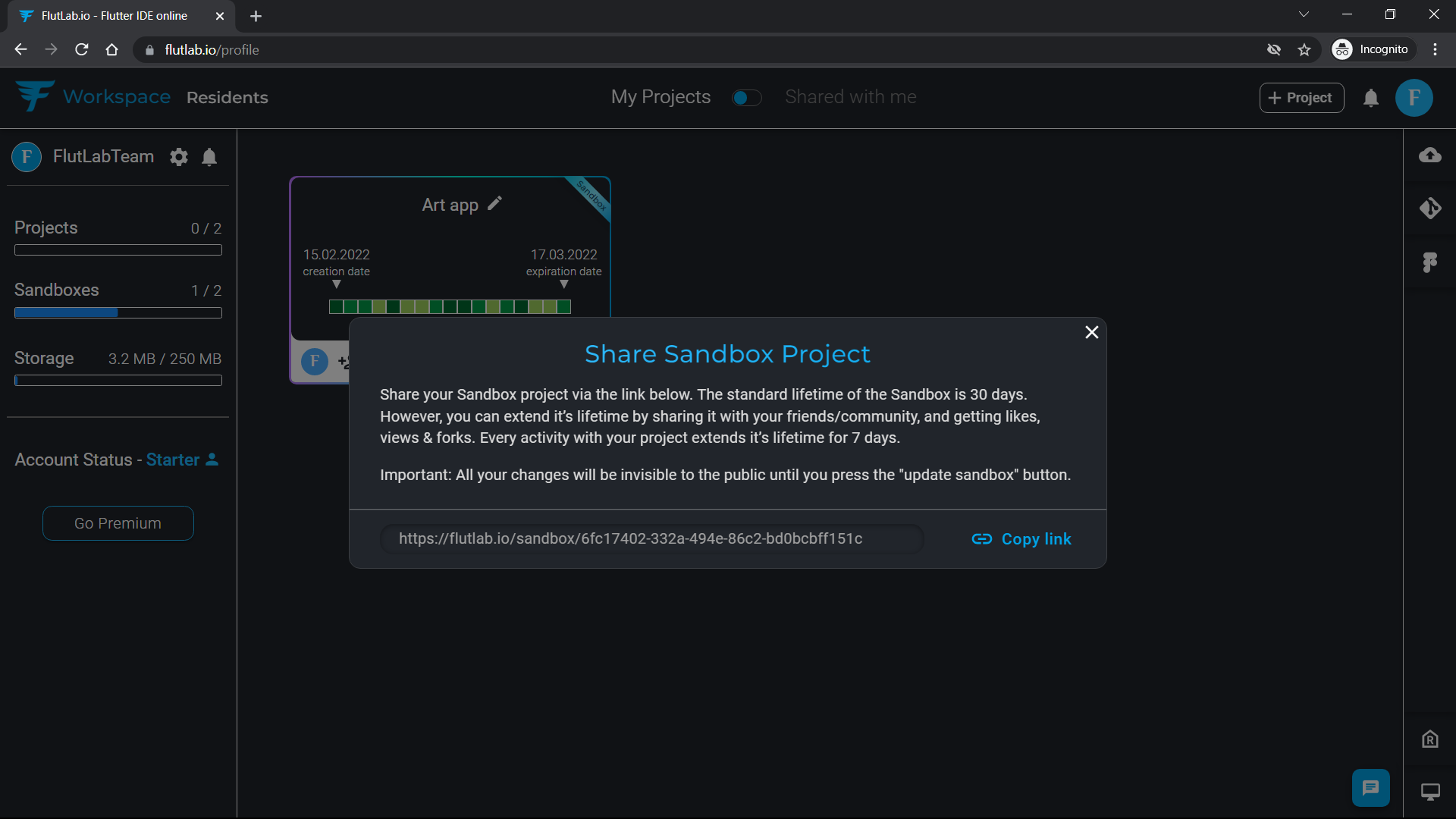Open the tab search dropdown arrow

click(1304, 14)
